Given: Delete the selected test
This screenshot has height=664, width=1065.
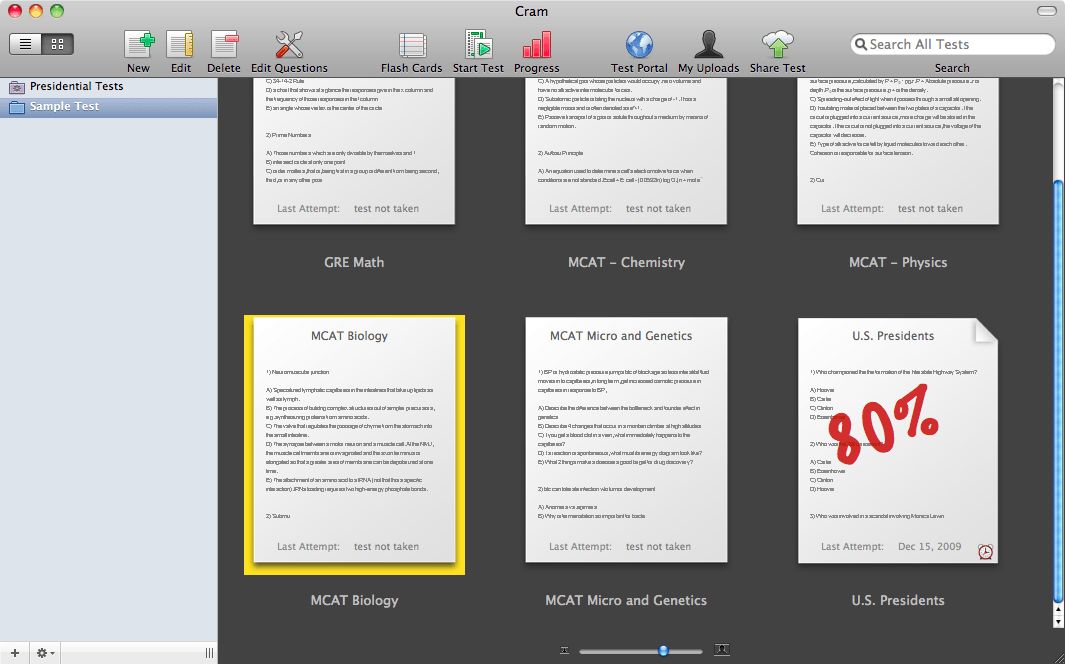Looking at the screenshot, I should [223, 44].
